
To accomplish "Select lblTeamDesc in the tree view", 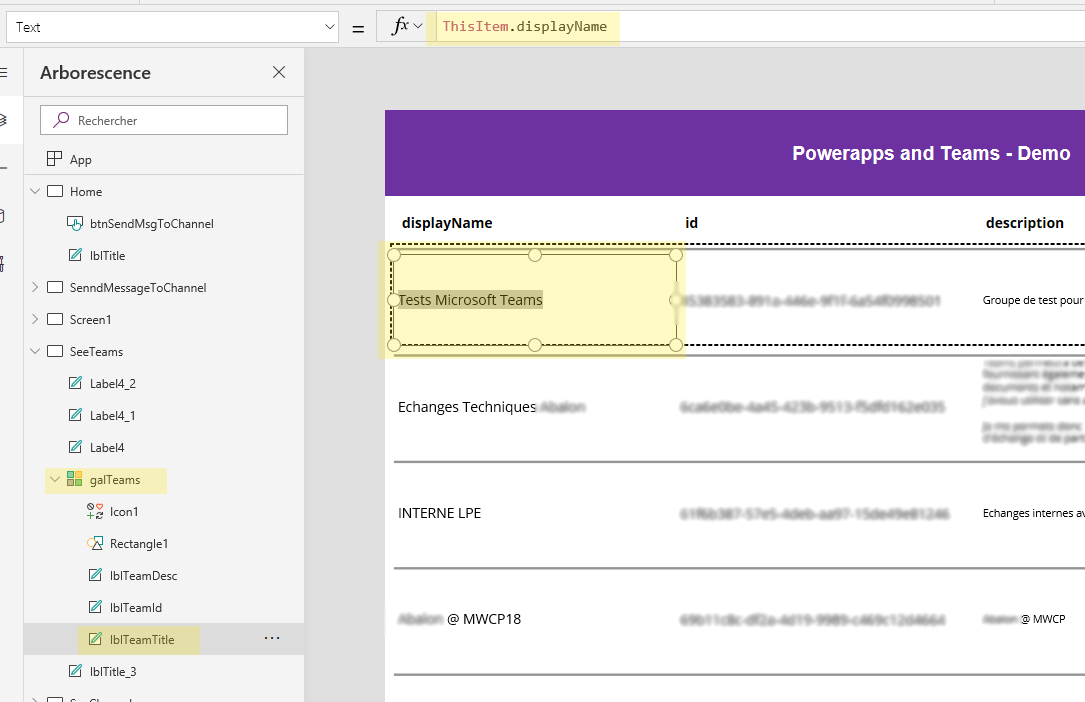I will (x=143, y=575).
